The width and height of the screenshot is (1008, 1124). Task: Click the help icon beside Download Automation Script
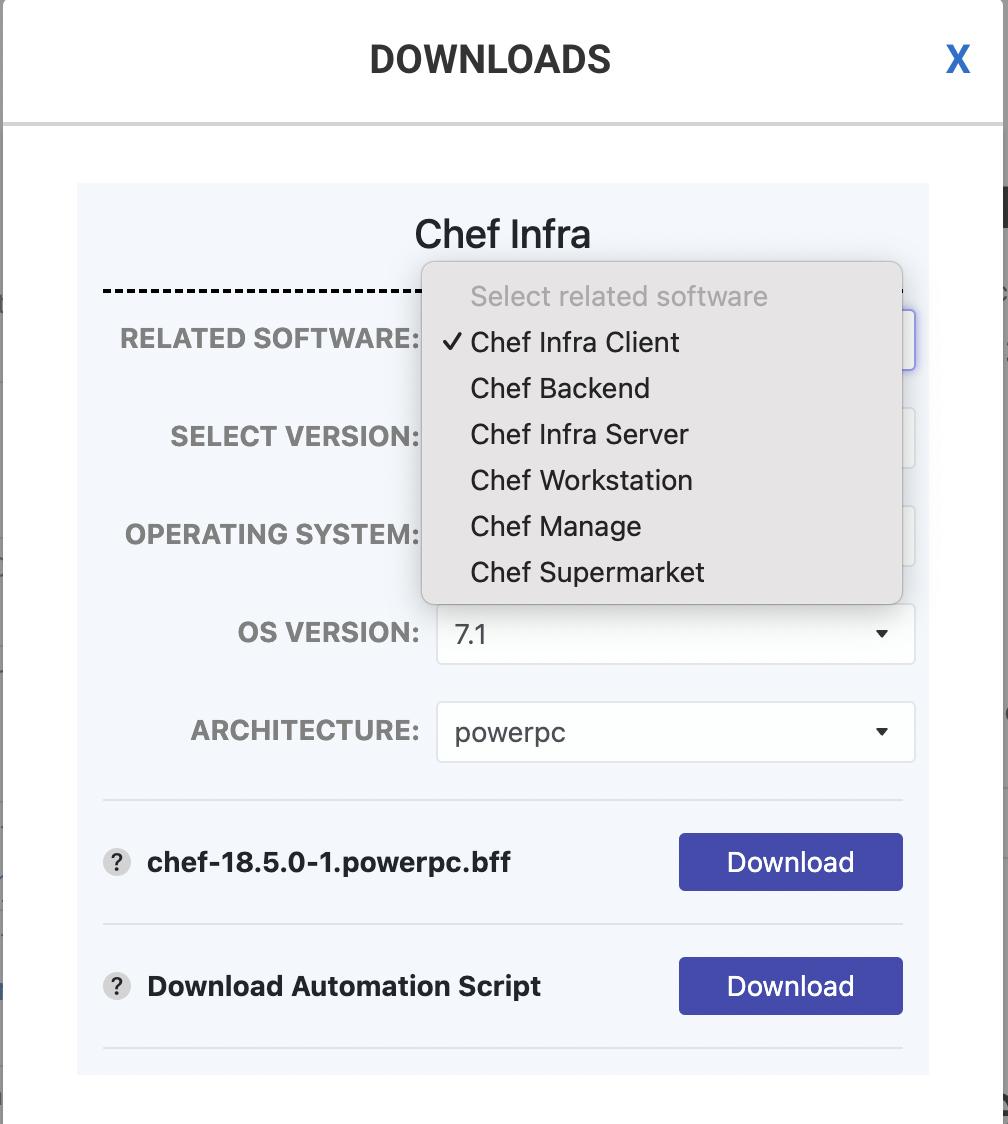point(117,986)
